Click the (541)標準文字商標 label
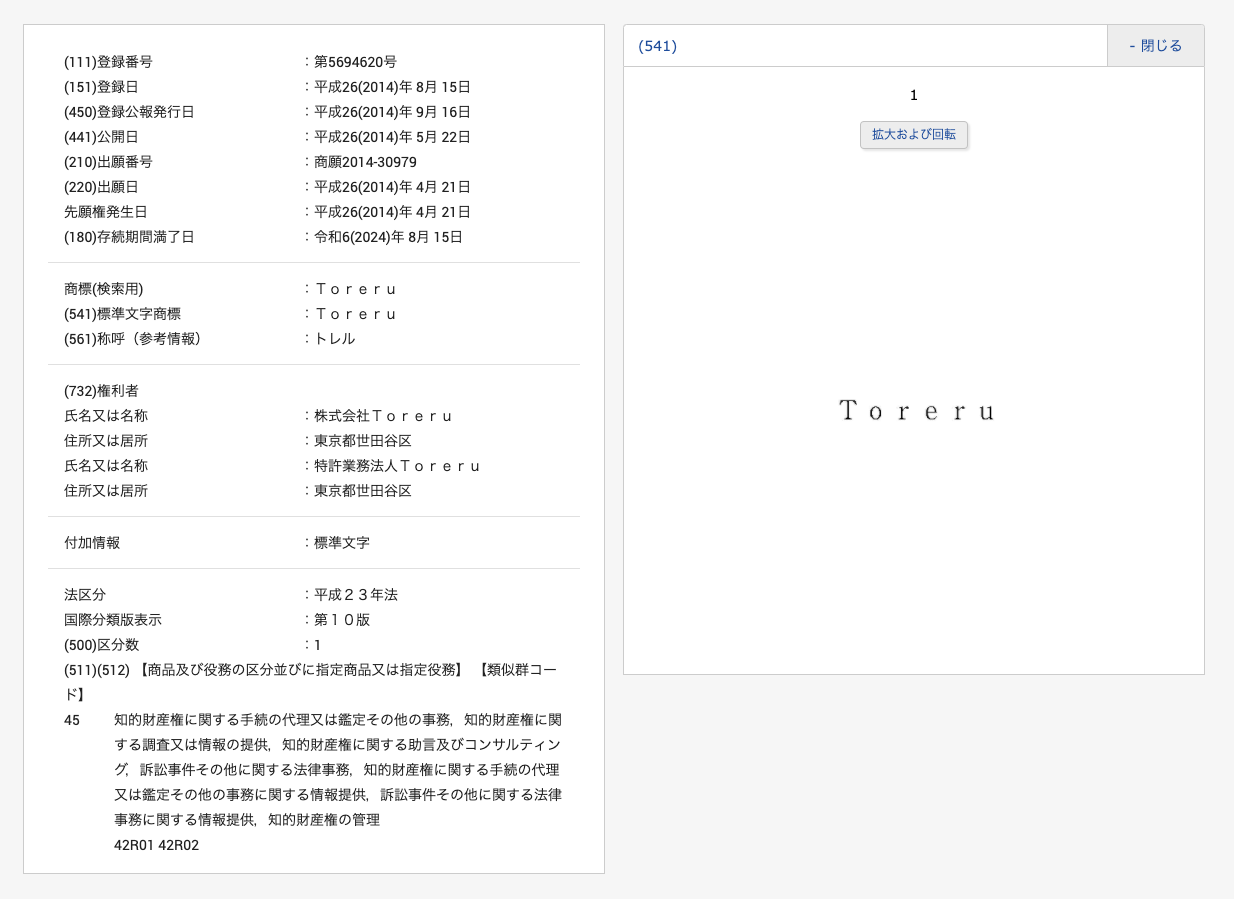 coord(122,314)
